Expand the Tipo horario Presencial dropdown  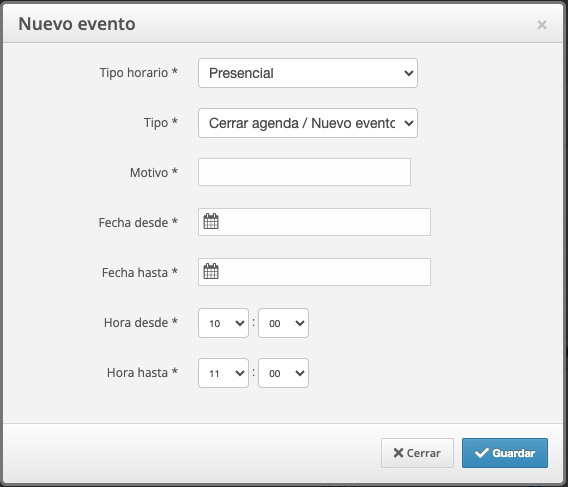(308, 73)
